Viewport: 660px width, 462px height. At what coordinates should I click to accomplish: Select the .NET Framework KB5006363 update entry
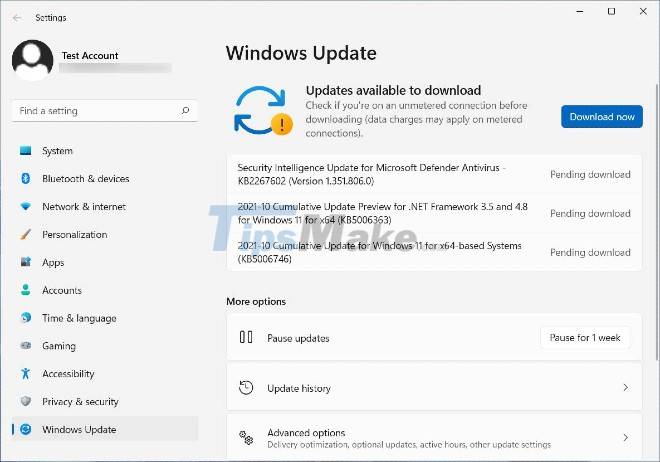coord(434,213)
